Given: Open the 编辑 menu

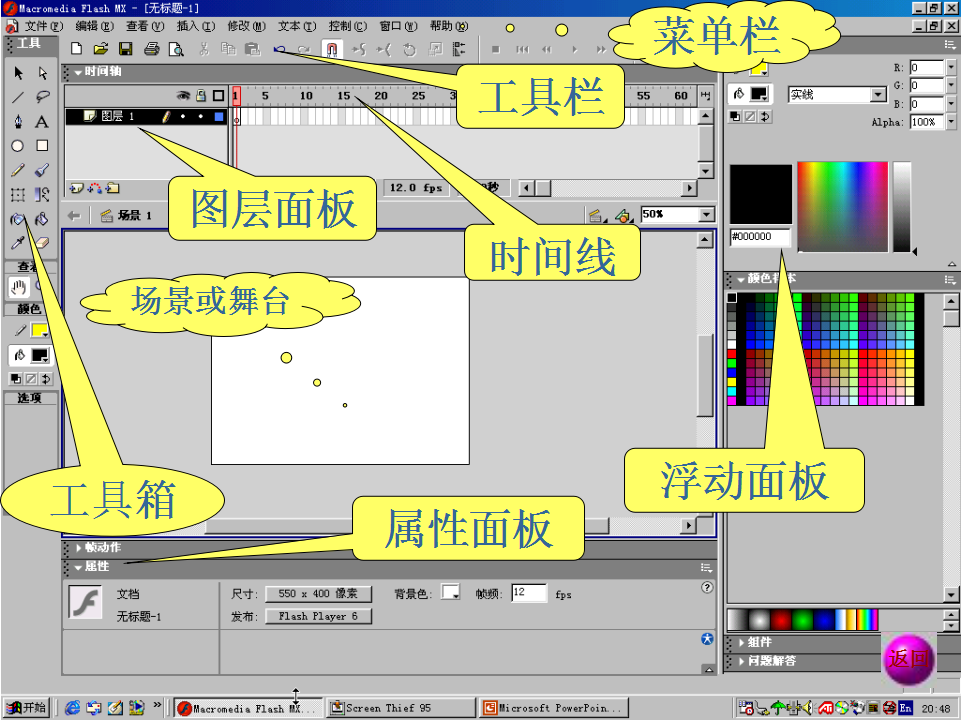Looking at the screenshot, I should coord(94,26).
